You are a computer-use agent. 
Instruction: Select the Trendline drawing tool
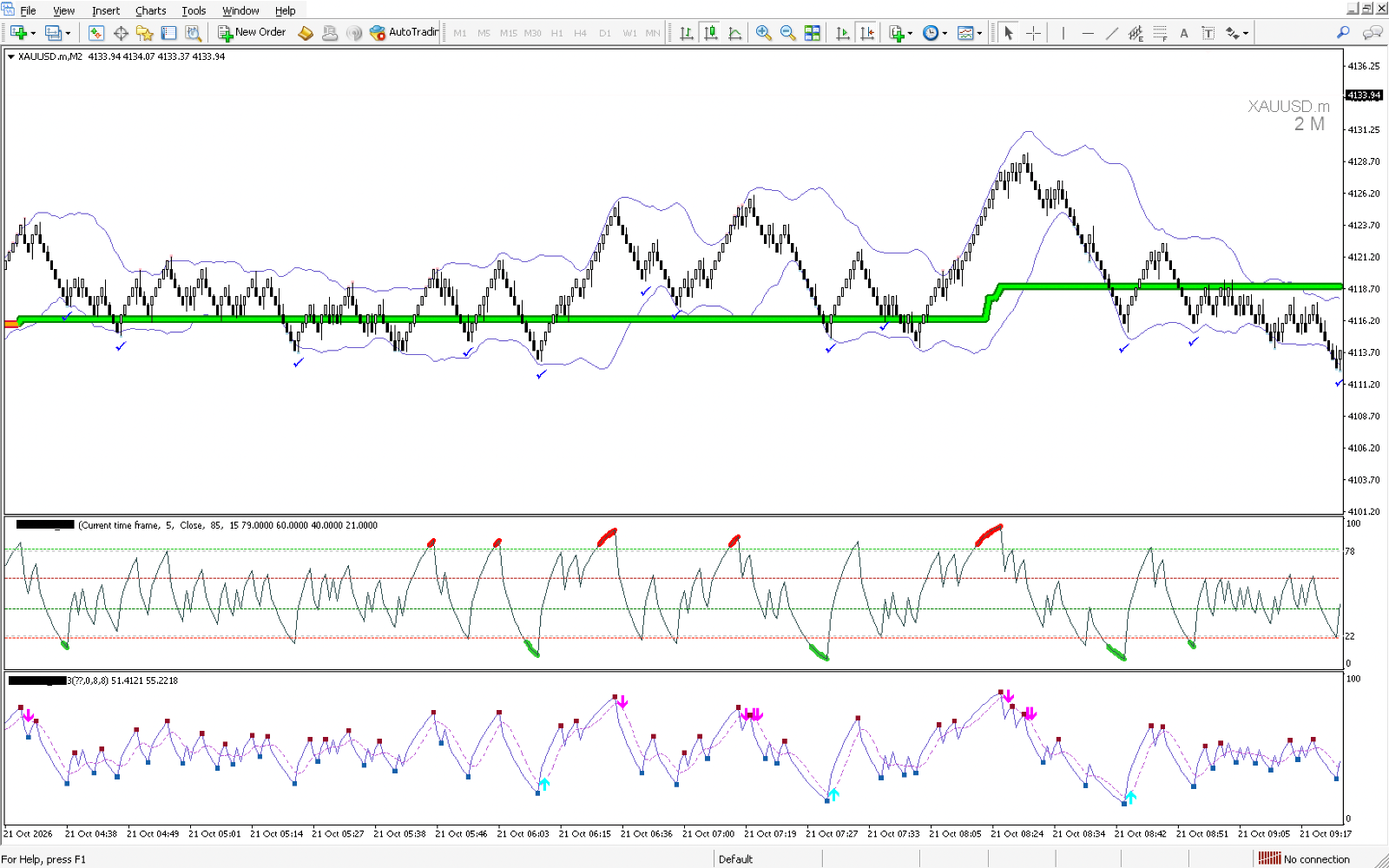click(x=1112, y=33)
